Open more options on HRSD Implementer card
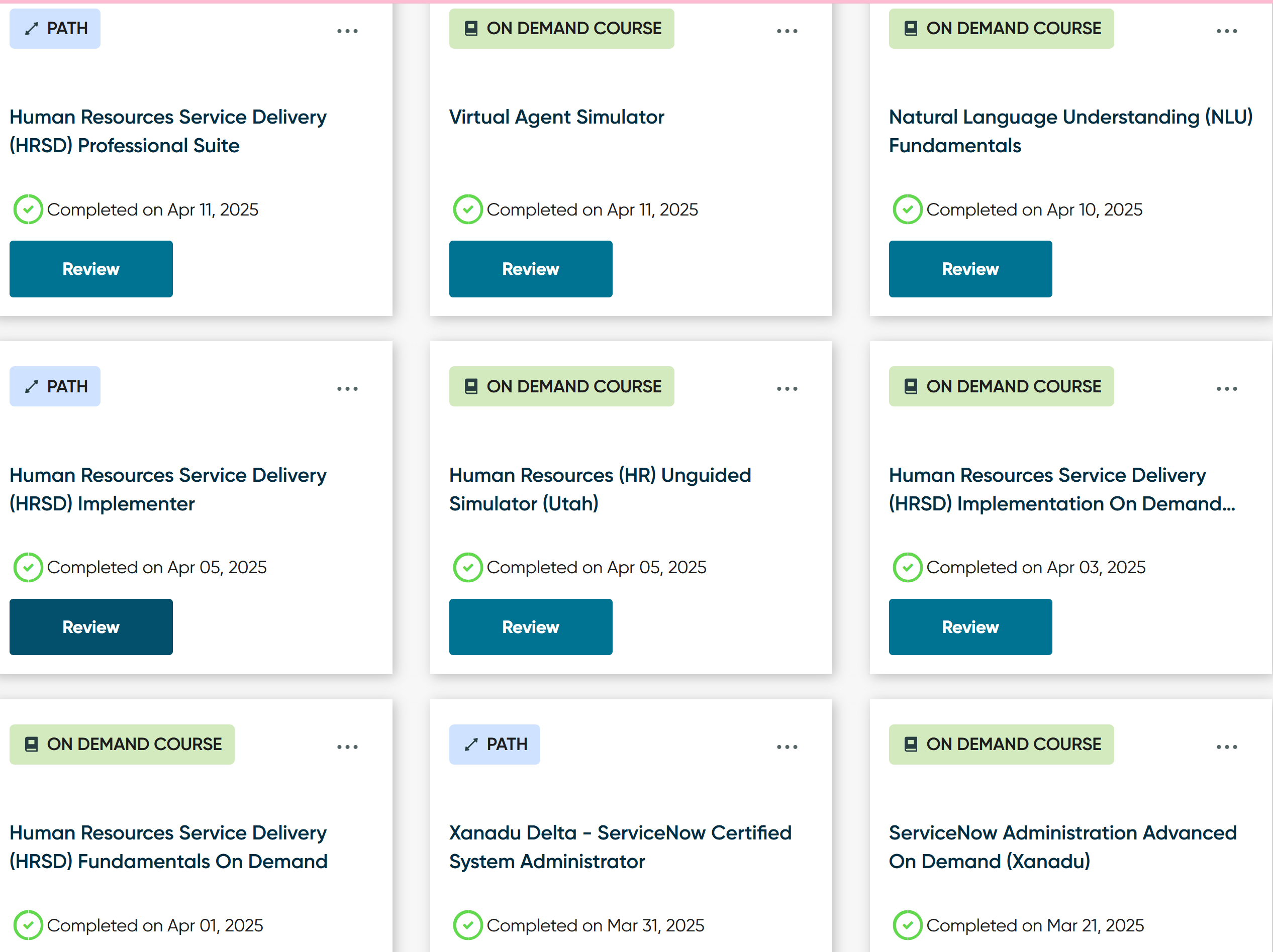1273x952 pixels. pos(347,389)
